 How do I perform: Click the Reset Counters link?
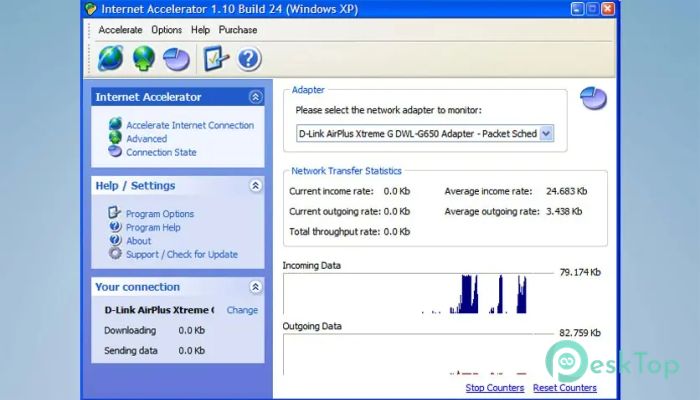coord(565,388)
